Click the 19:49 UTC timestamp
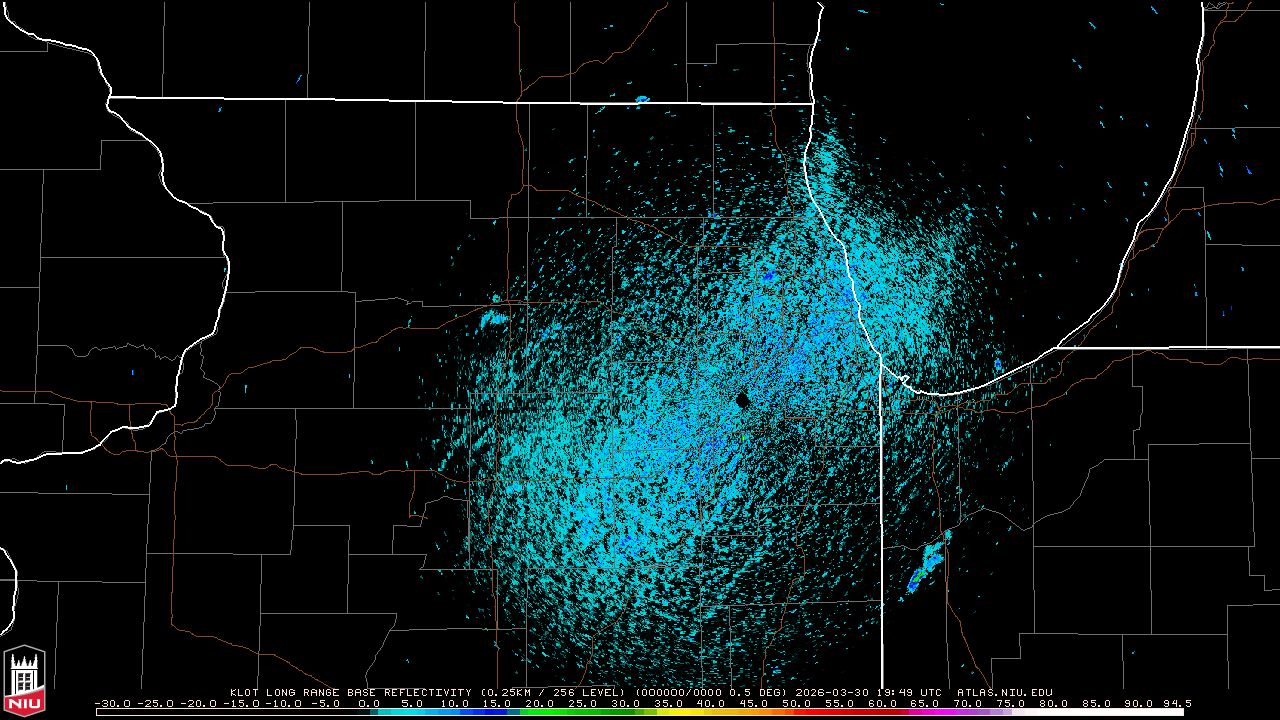This screenshot has height=720, width=1280. pos(913,692)
